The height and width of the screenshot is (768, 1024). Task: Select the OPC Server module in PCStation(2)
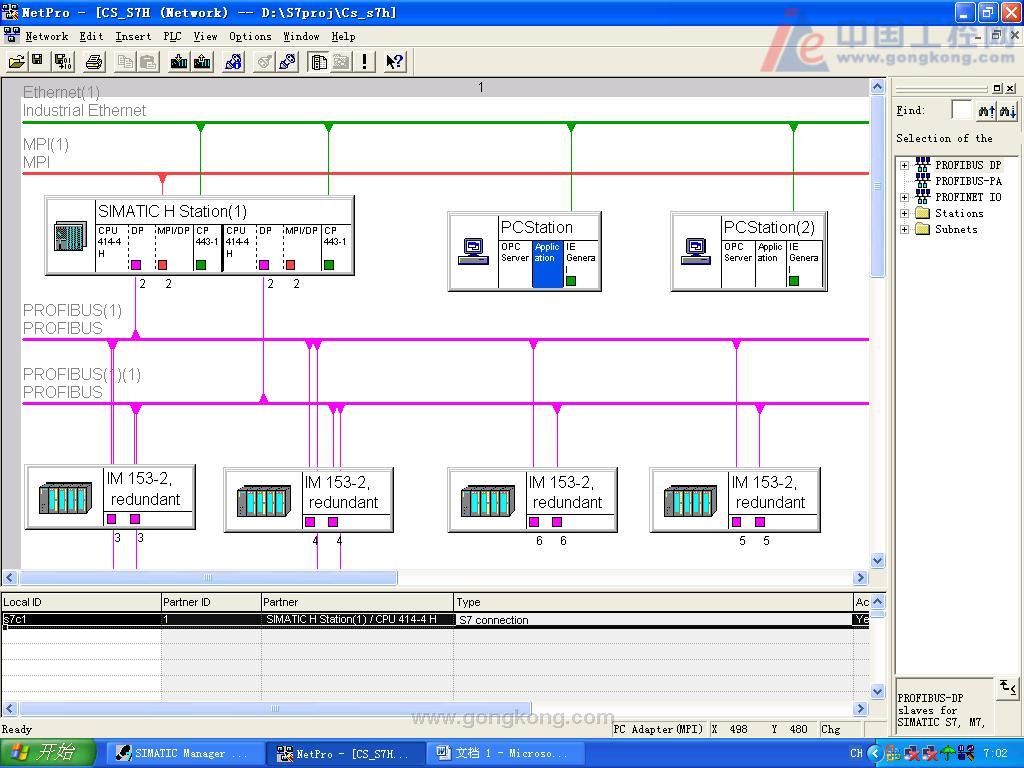tap(738, 263)
